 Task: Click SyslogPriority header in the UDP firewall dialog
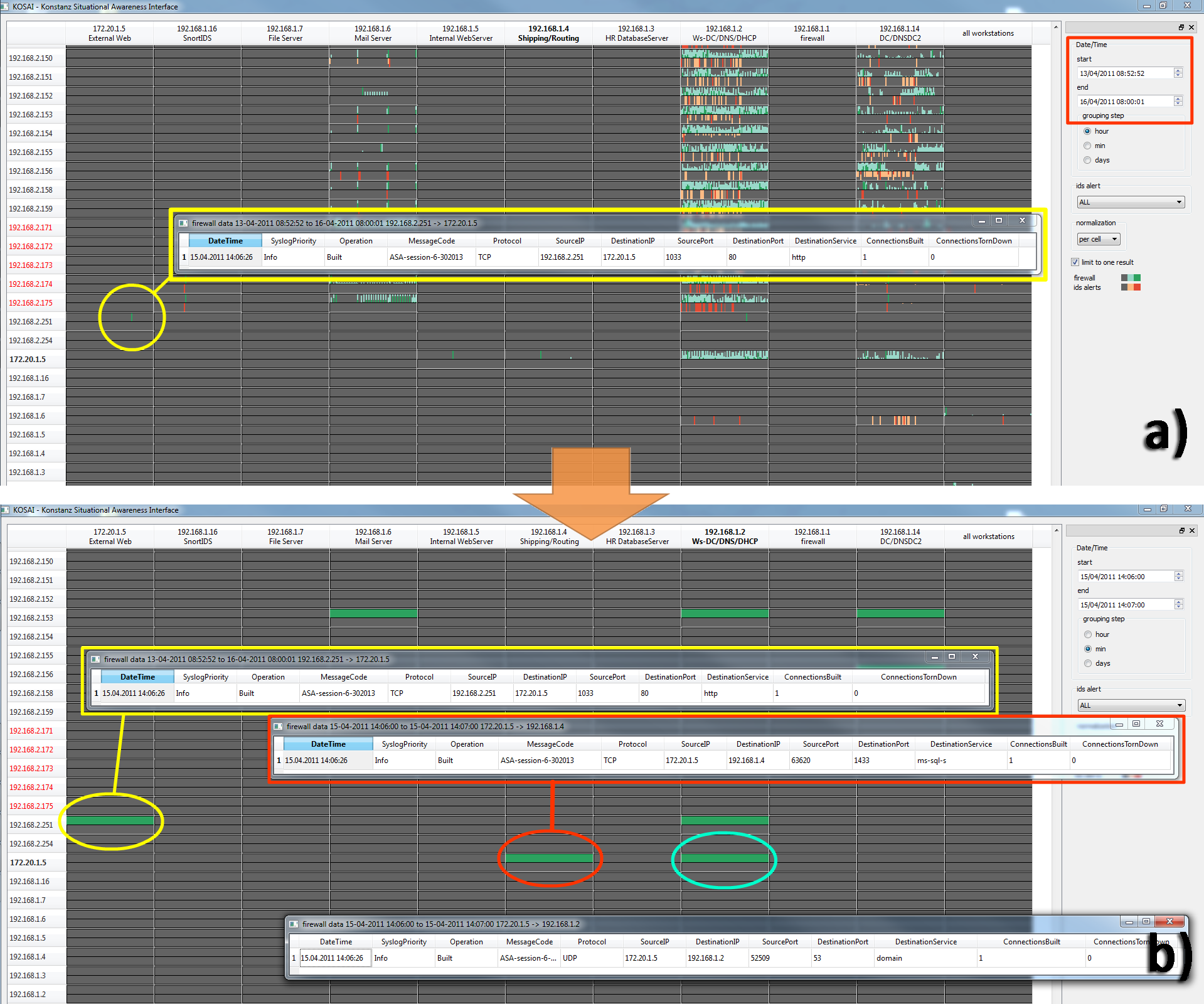(403, 941)
